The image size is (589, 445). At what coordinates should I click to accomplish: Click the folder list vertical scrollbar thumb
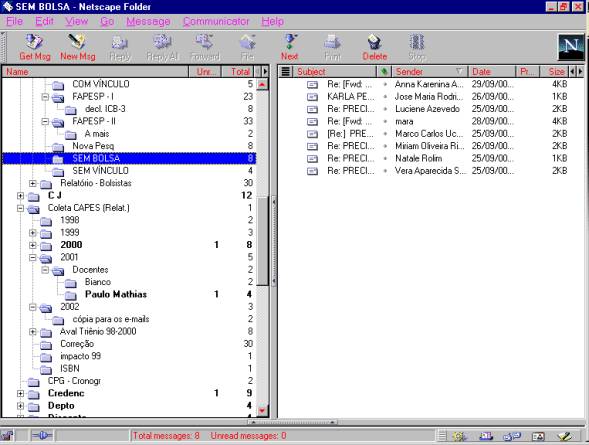coord(262,240)
